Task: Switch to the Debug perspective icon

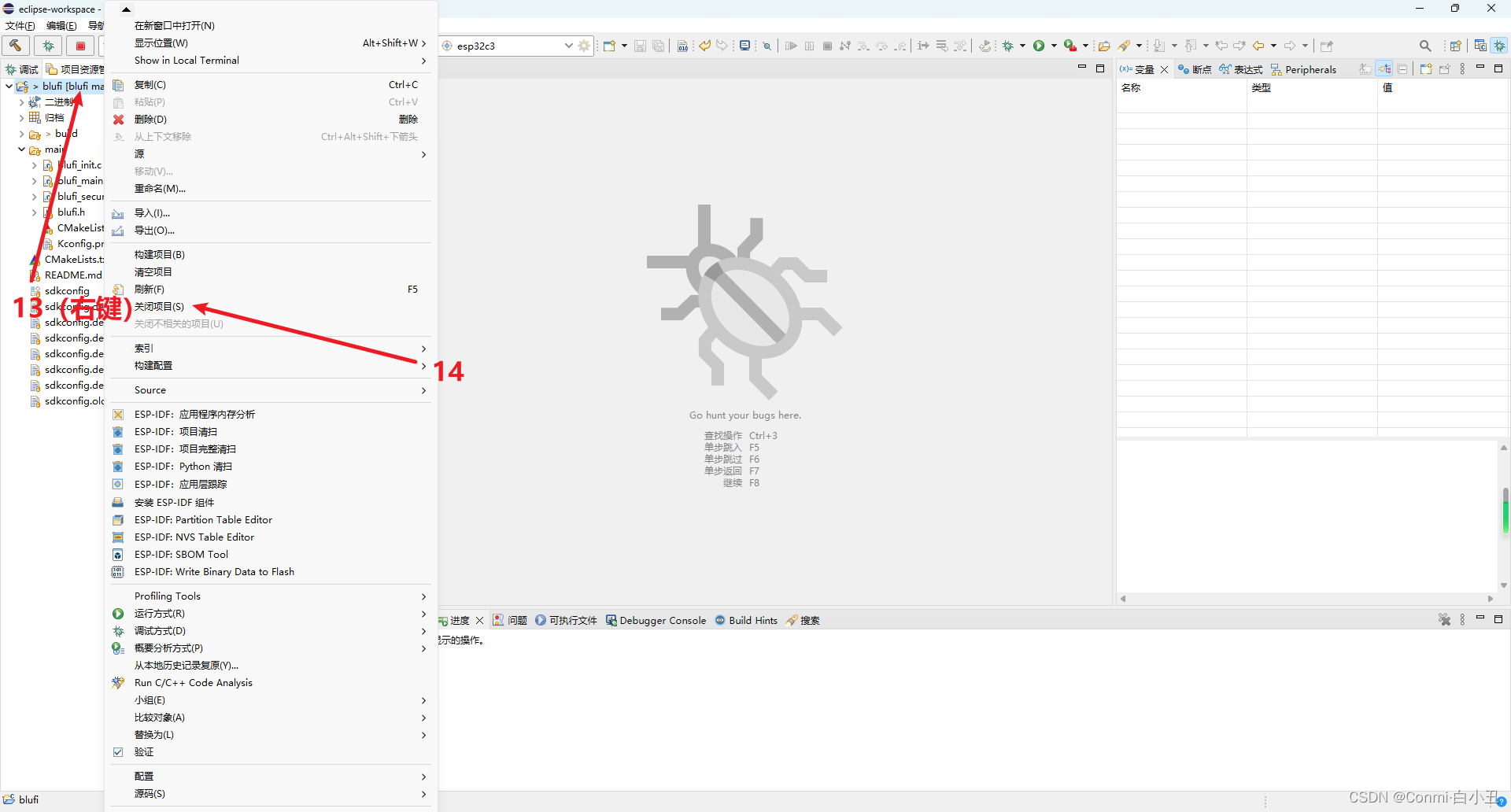Action: click(x=1500, y=46)
